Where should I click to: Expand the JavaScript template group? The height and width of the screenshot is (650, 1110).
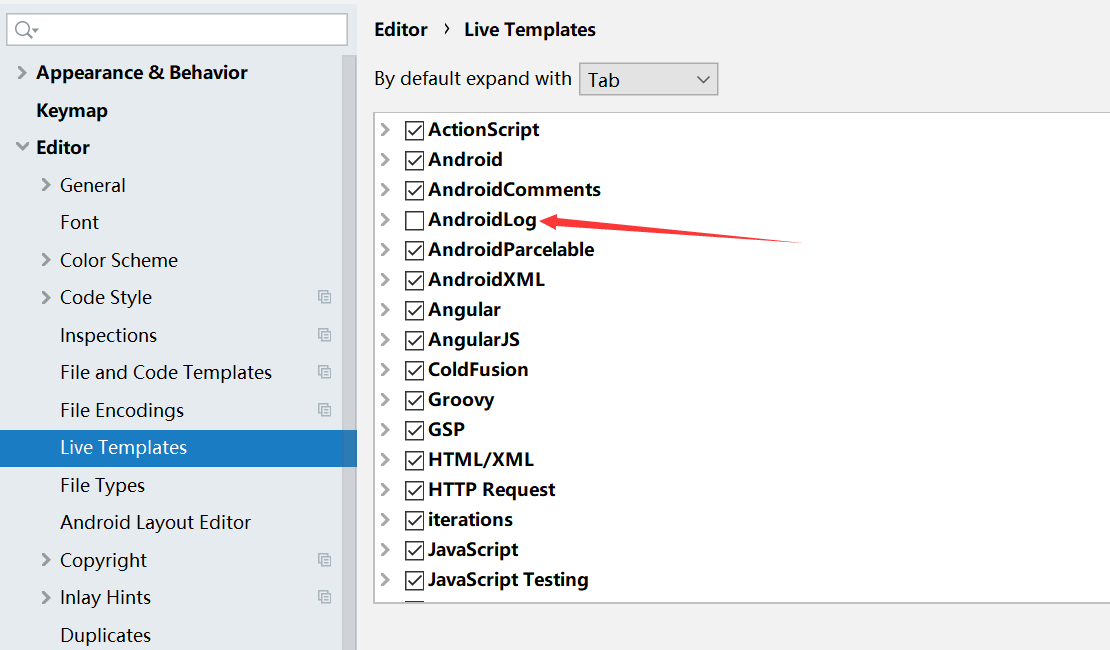[x=385, y=550]
